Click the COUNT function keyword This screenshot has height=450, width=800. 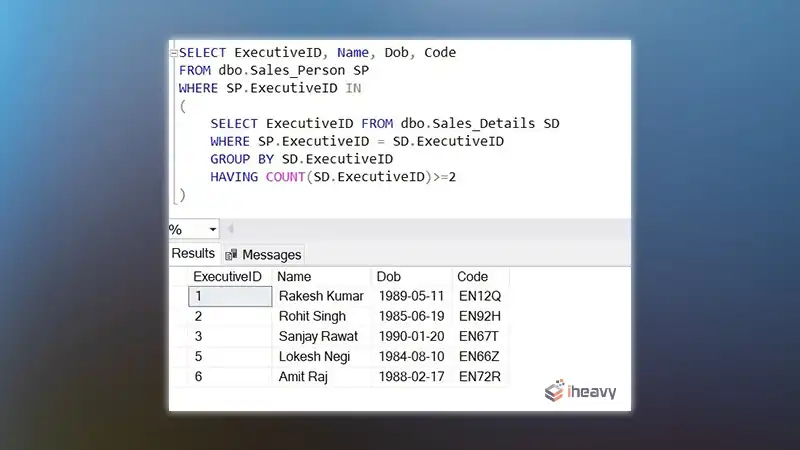(285, 177)
